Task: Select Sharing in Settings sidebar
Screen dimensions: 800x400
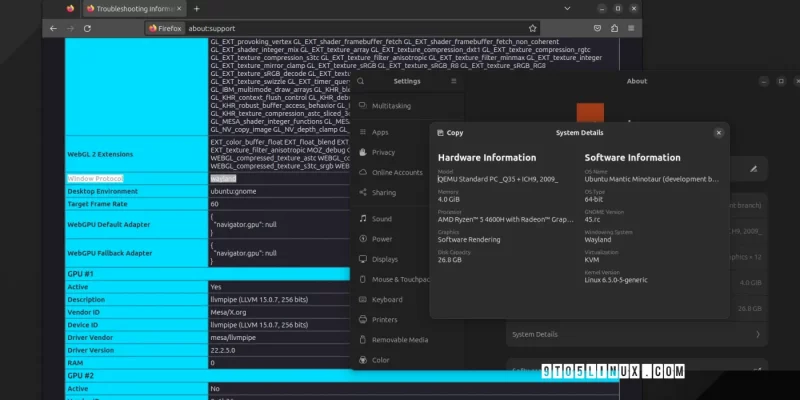Action: (407, 192)
